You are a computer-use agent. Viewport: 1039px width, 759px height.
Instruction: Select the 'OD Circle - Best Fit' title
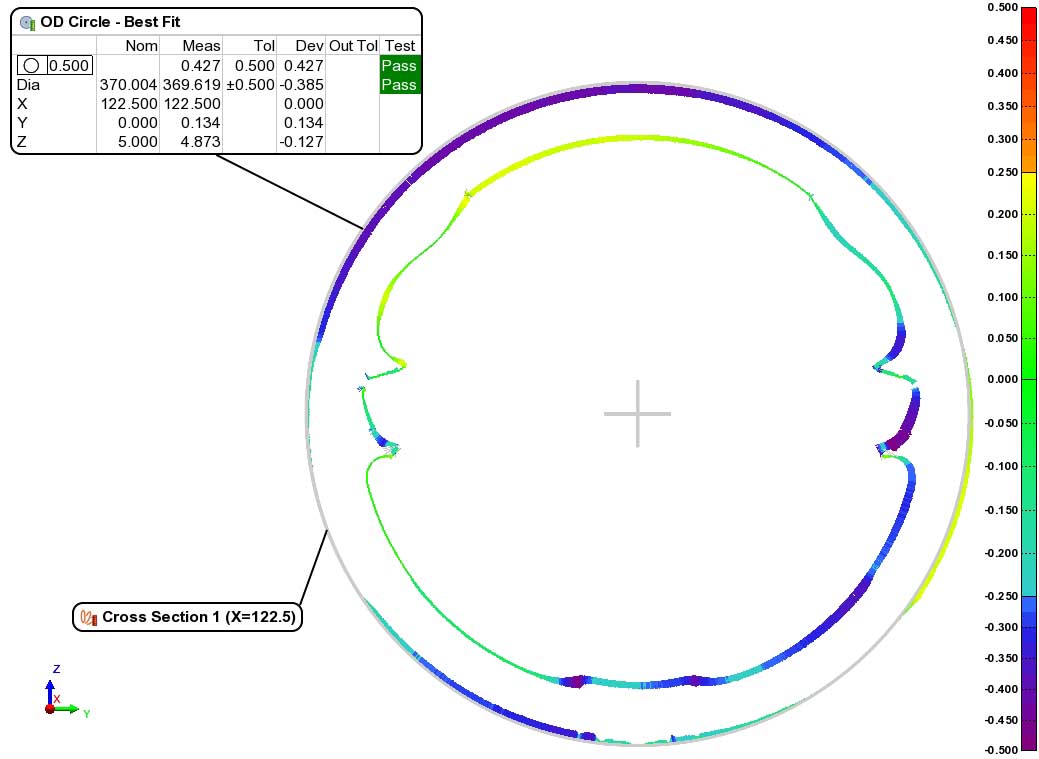(x=110, y=22)
